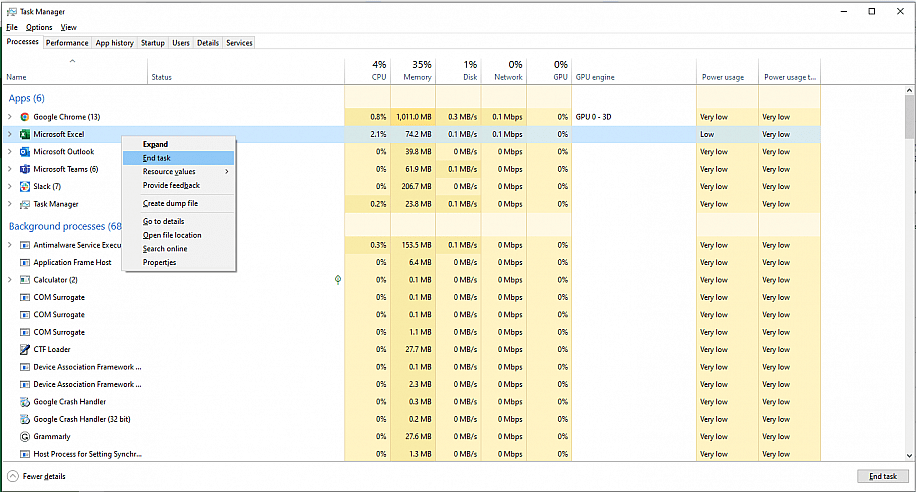
Task: Sort by the Memory column header
Action: coord(413,71)
